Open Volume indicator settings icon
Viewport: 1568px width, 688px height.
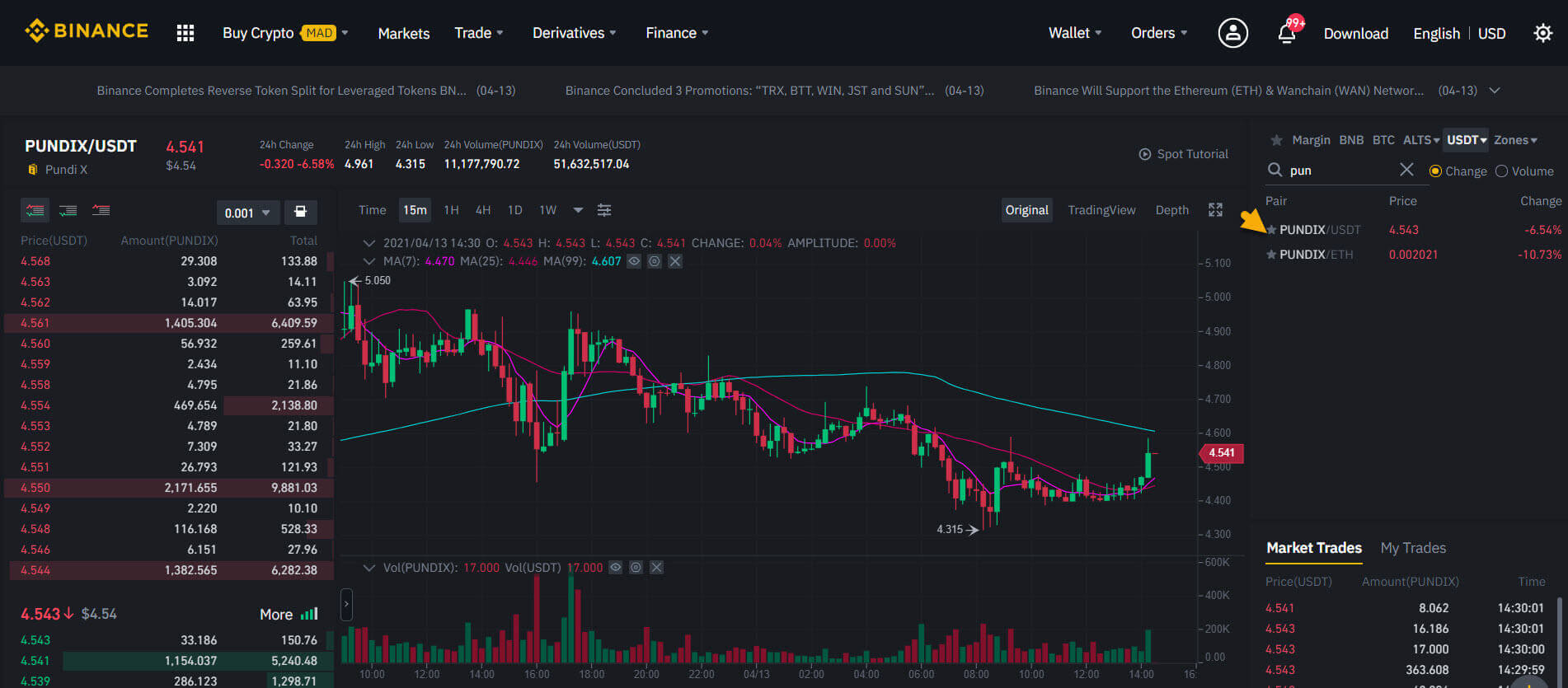coord(636,568)
